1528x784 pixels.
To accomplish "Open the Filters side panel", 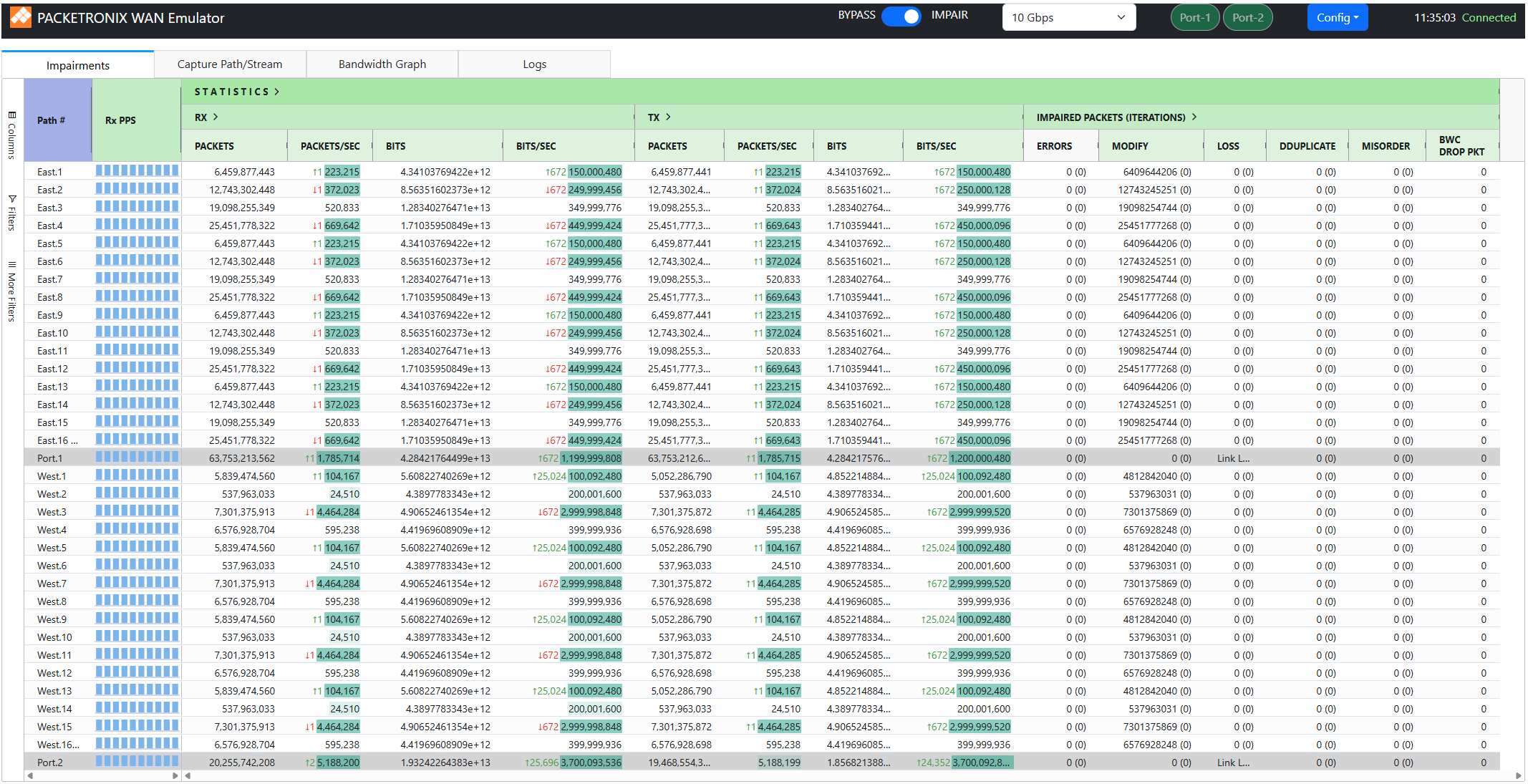I will [x=12, y=212].
